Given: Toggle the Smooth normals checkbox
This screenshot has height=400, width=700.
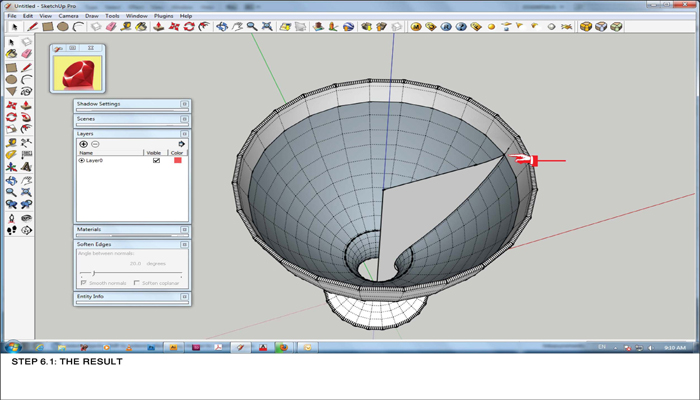Looking at the screenshot, I should [82, 283].
